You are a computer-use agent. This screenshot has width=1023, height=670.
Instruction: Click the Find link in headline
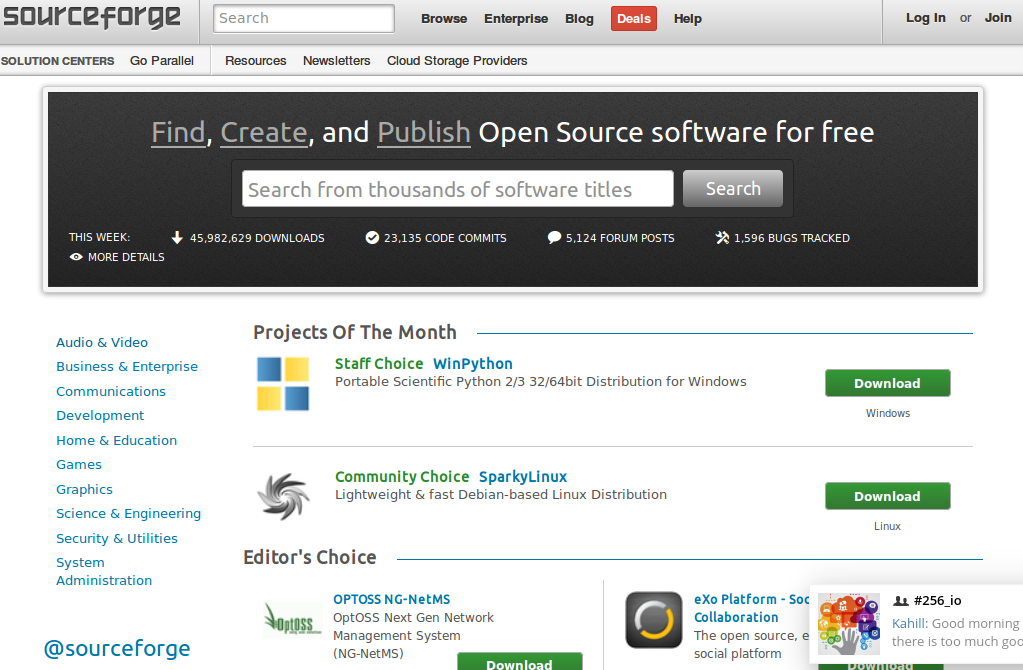[x=179, y=132]
